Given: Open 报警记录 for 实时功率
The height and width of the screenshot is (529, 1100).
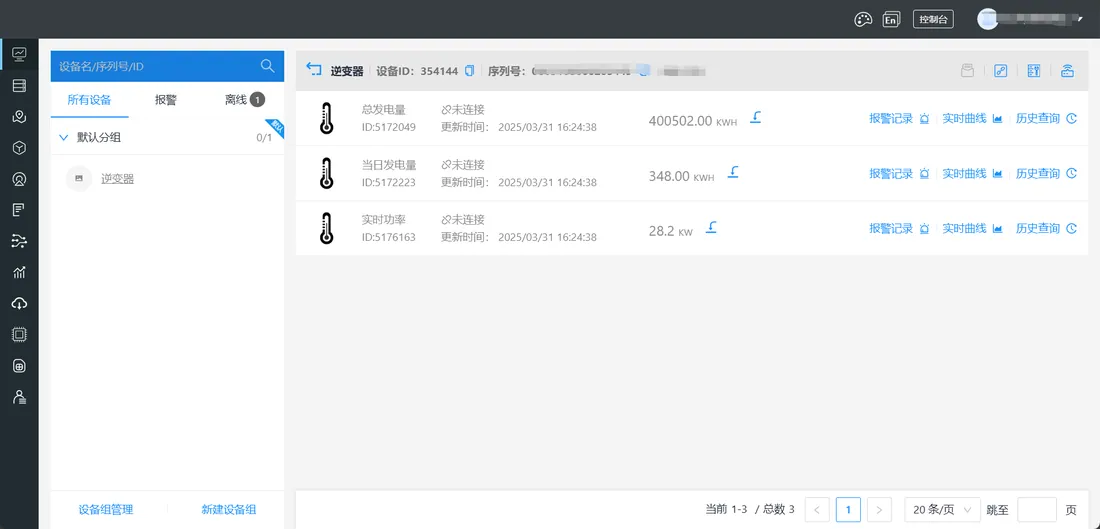Looking at the screenshot, I should tap(899, 228).
